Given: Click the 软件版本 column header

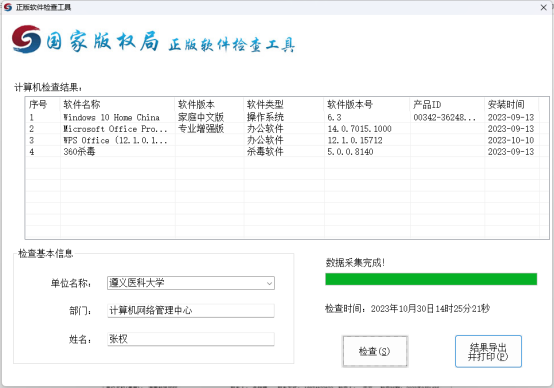Looking at the screenshot, I should point(209,105).
